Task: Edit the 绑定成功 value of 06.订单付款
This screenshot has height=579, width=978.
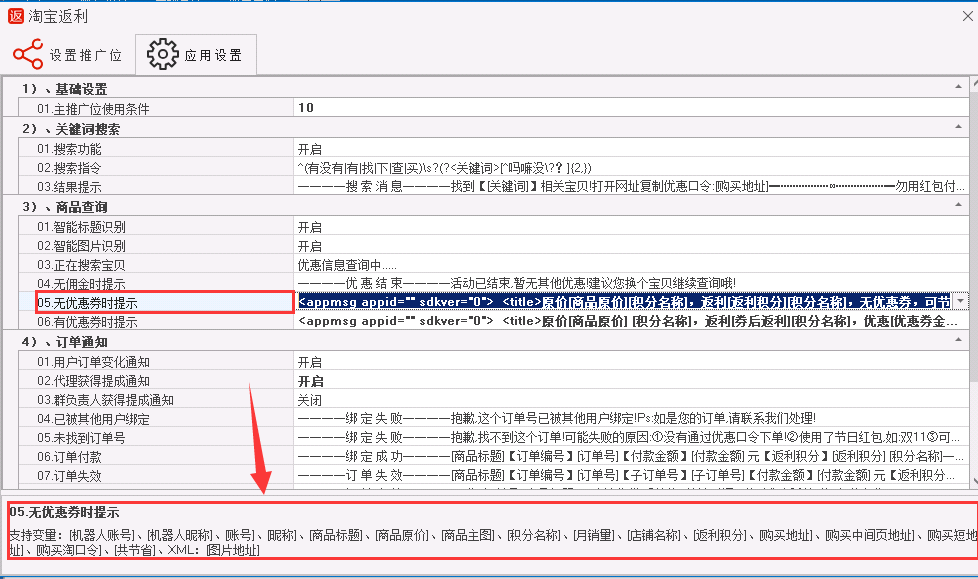Action: pyautogui.click(x=631, y=457)
